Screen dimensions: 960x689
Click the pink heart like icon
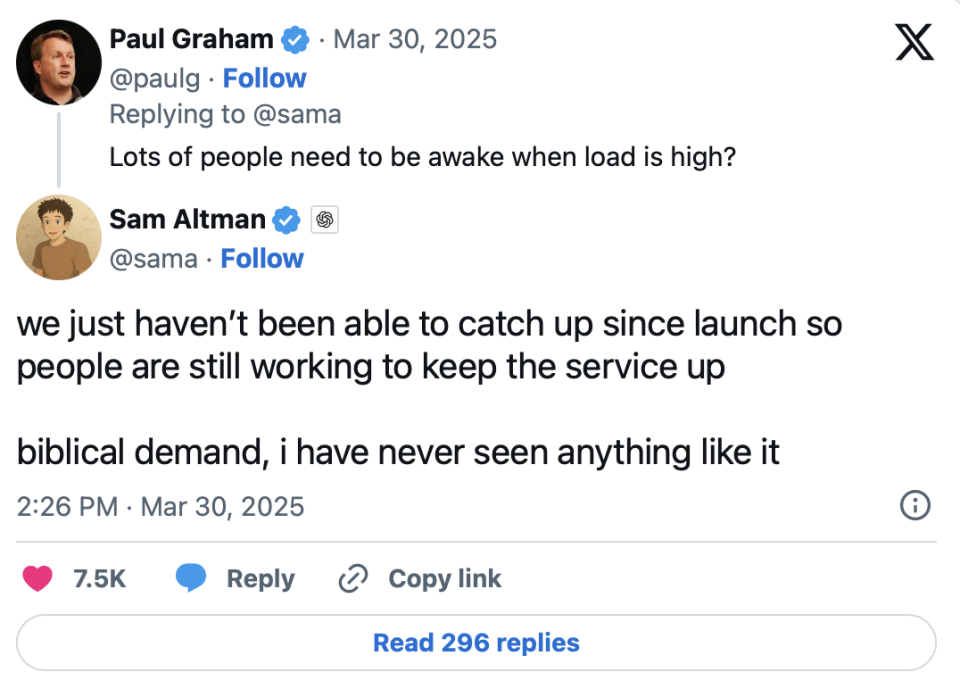coord(37,578)
